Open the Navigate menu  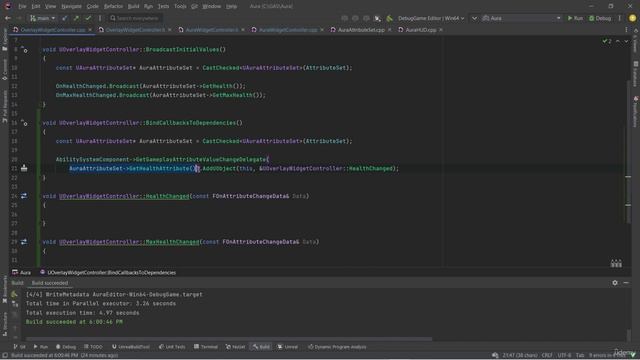tap(71, 6)
